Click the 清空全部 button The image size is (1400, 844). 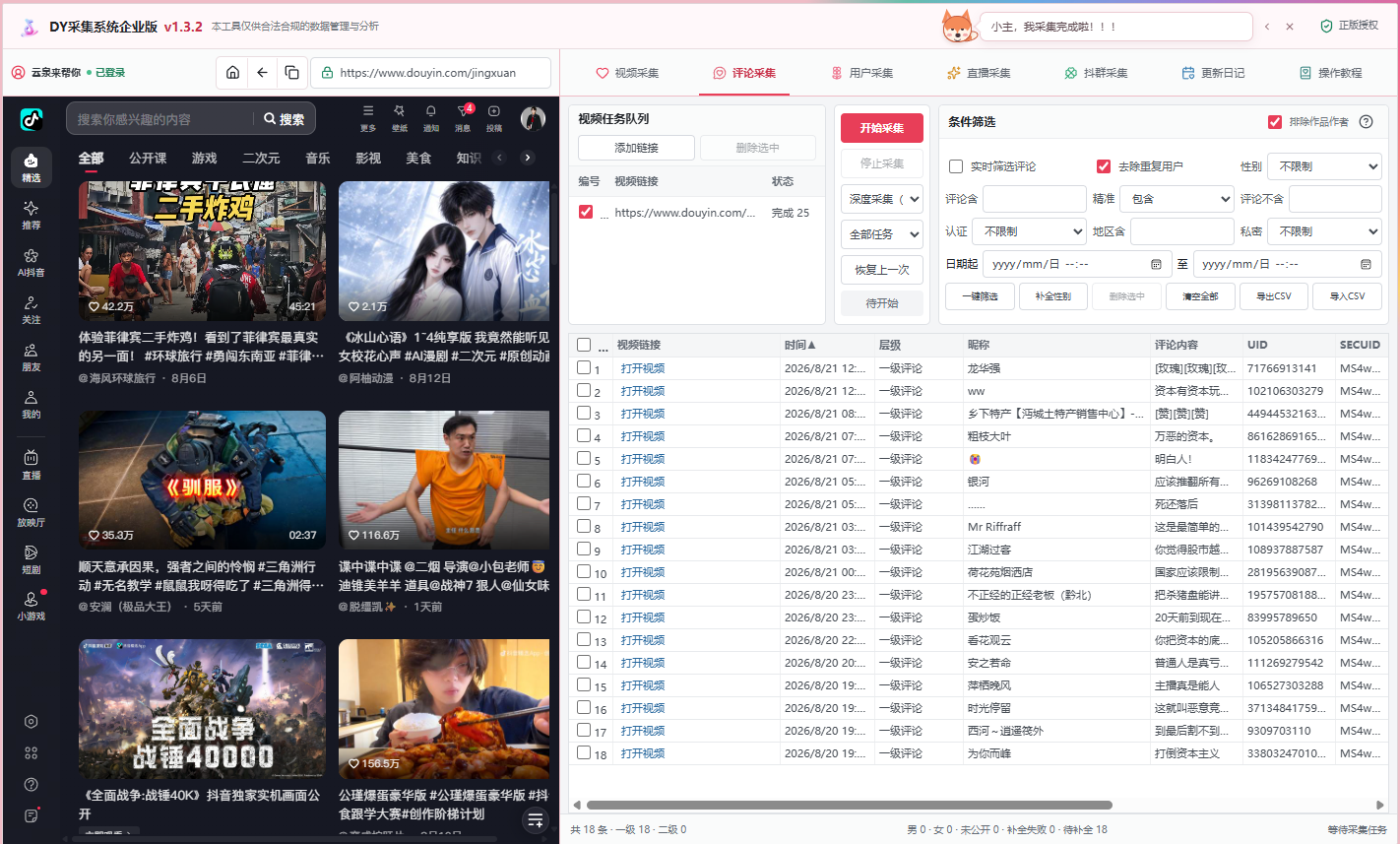click(1200, 296)
